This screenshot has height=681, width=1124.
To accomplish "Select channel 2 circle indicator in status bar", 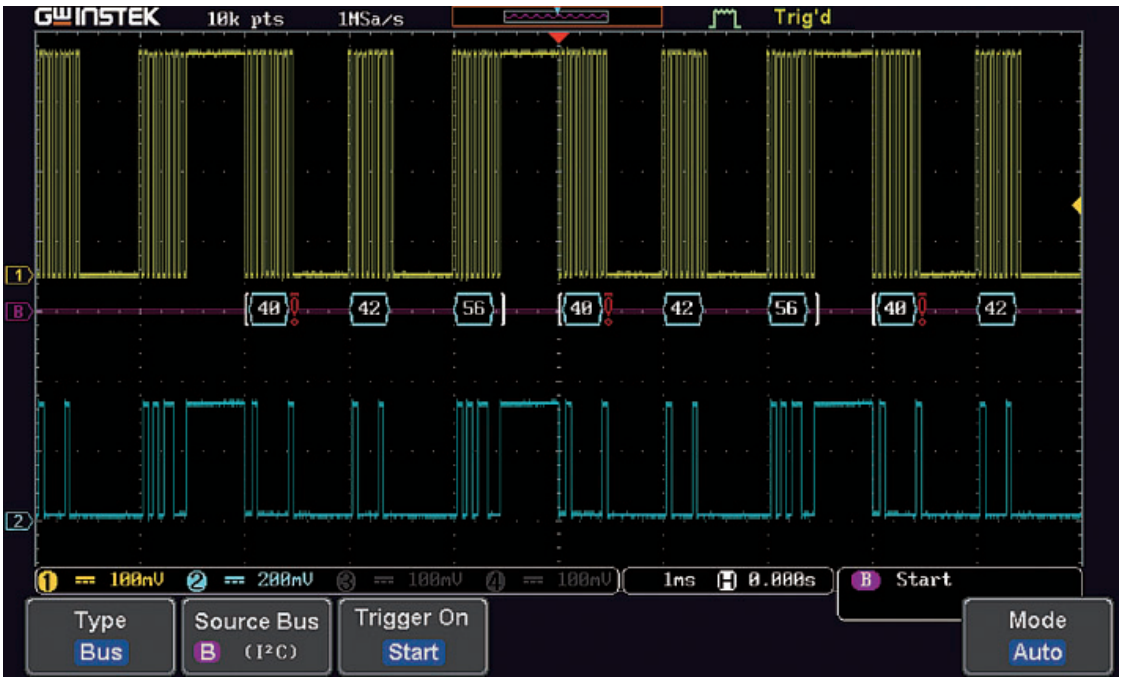I will 196,581.
